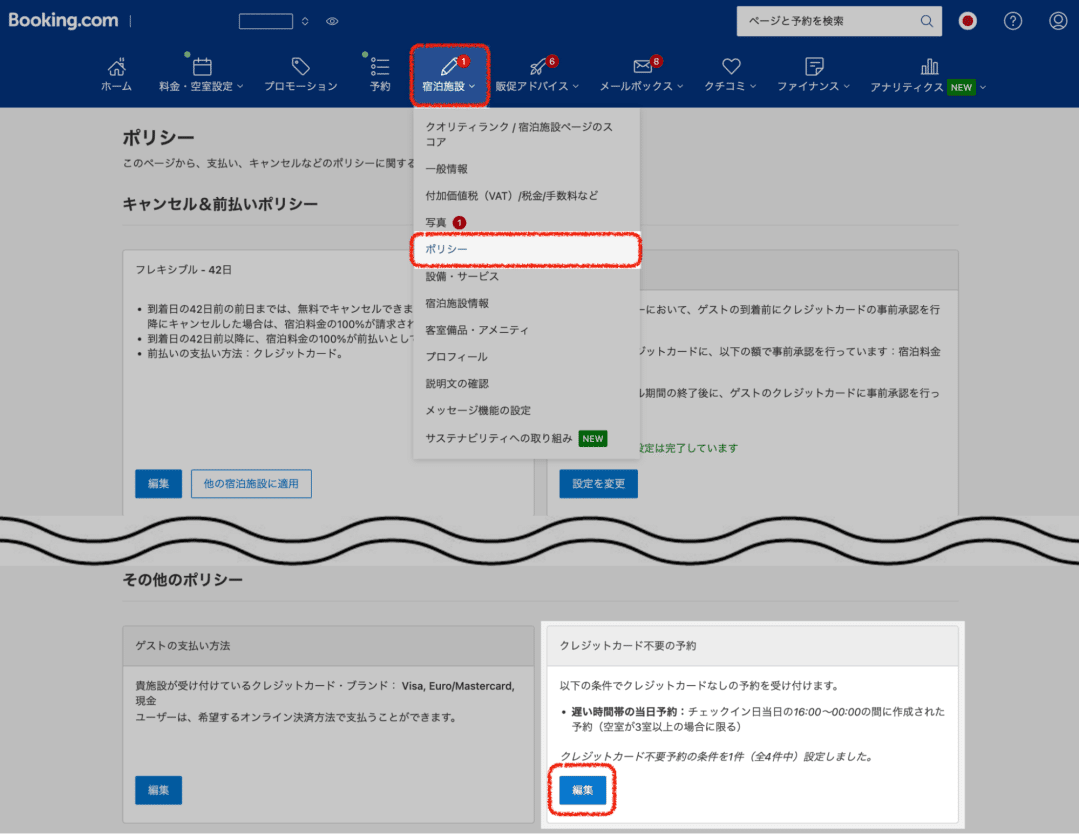Open the account profile icon
This screenshot has width=1079, height=834.
(x=1057, y=21)
